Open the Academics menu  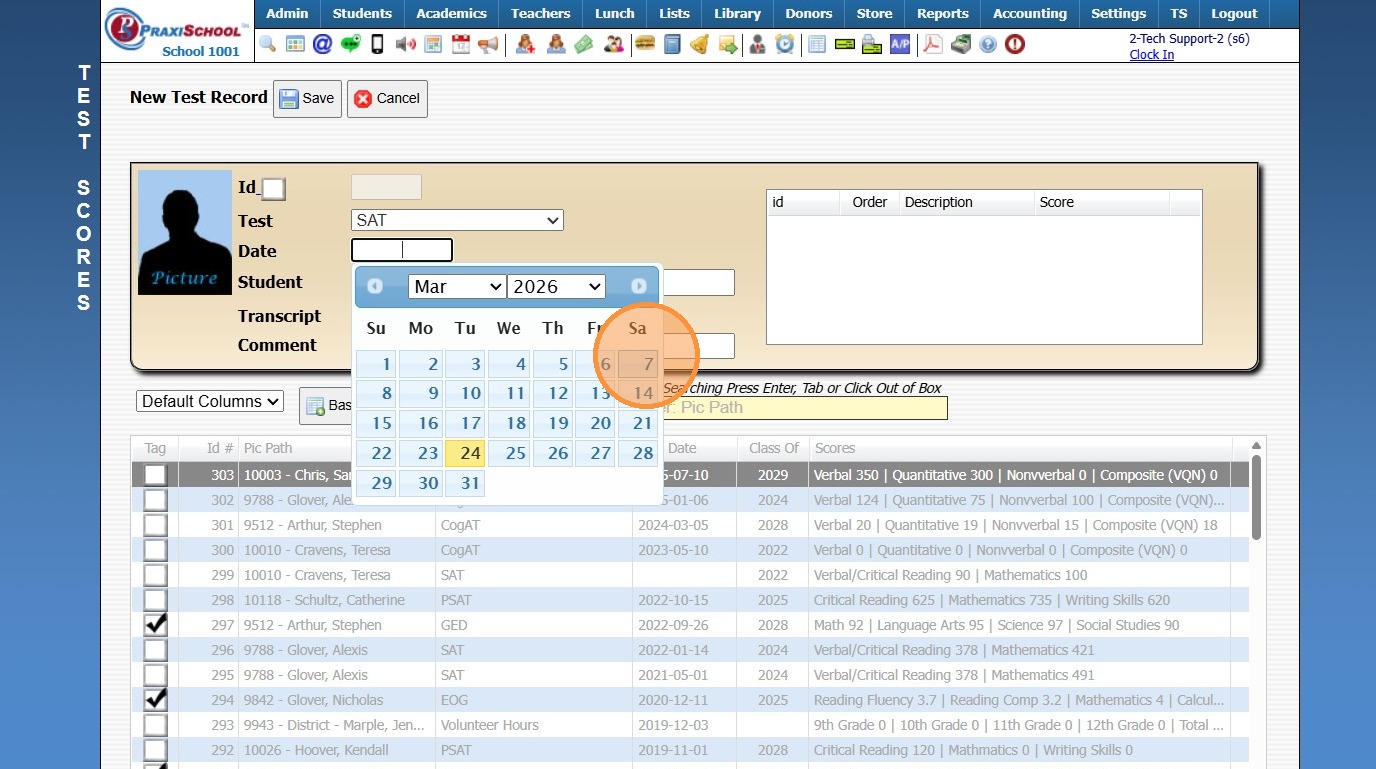point(451,14)
